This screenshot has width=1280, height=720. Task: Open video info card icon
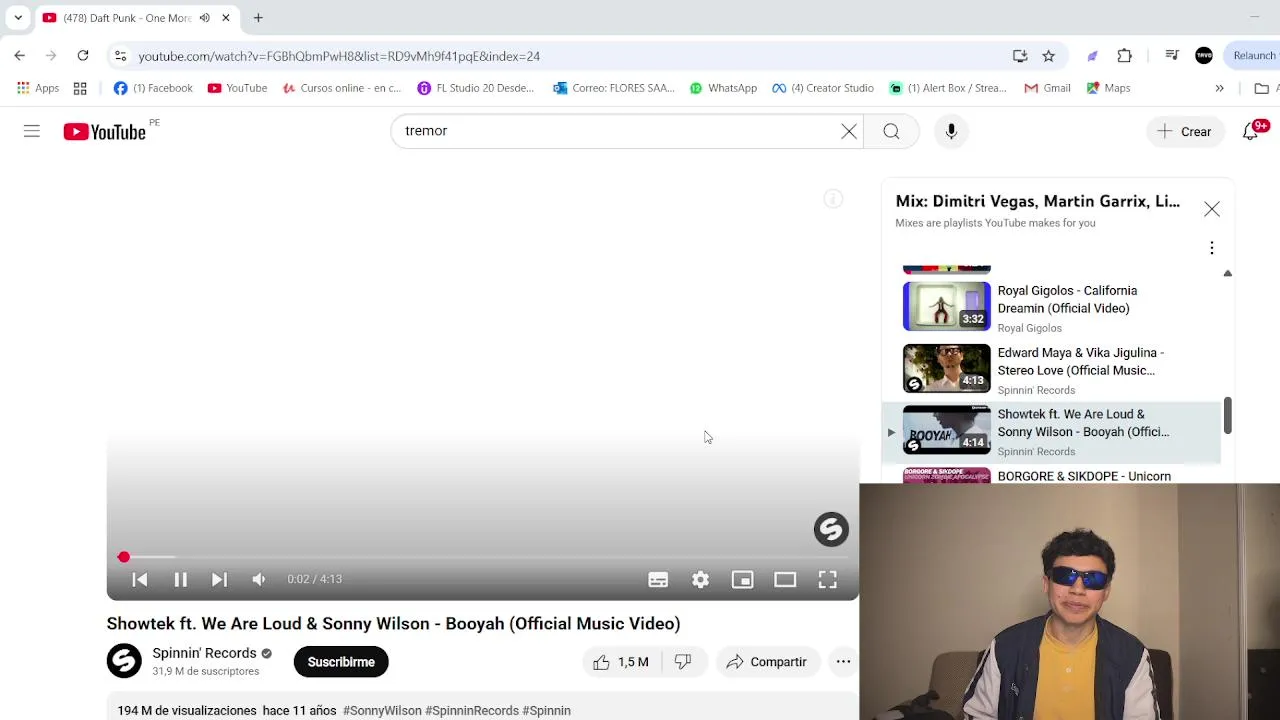(833, 199)
